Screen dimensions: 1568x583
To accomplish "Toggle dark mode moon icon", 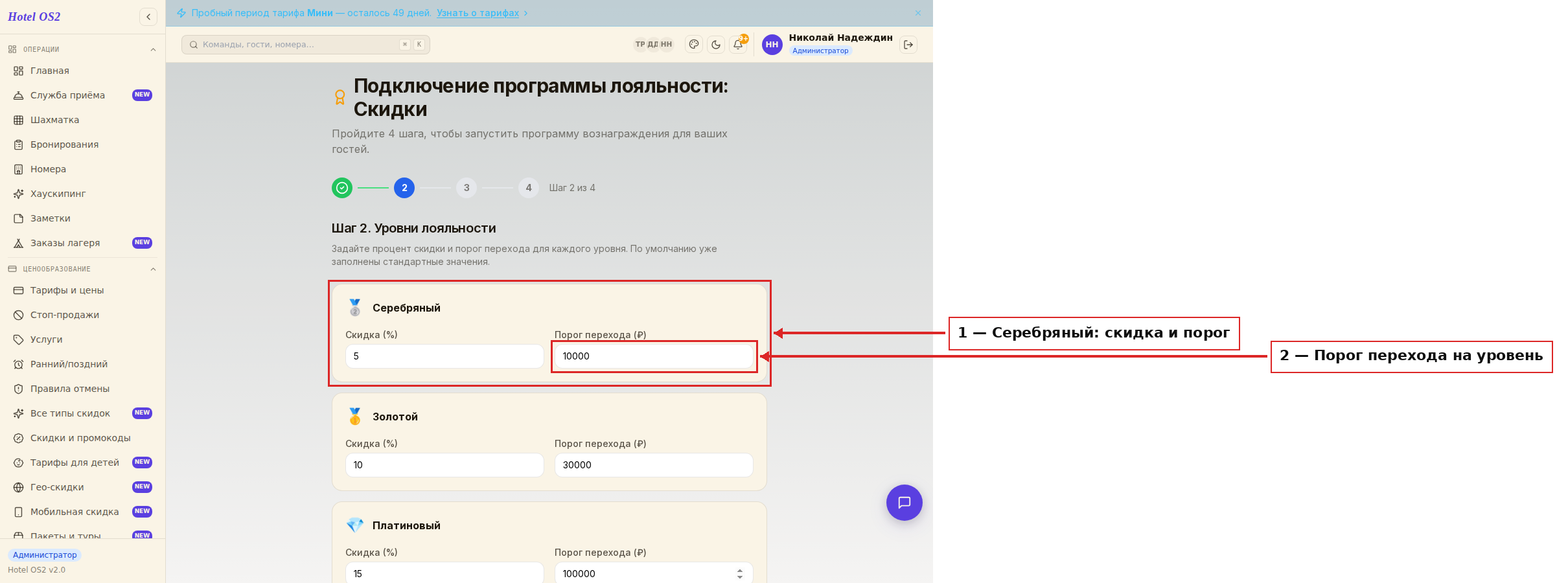I will coord(716,45).
